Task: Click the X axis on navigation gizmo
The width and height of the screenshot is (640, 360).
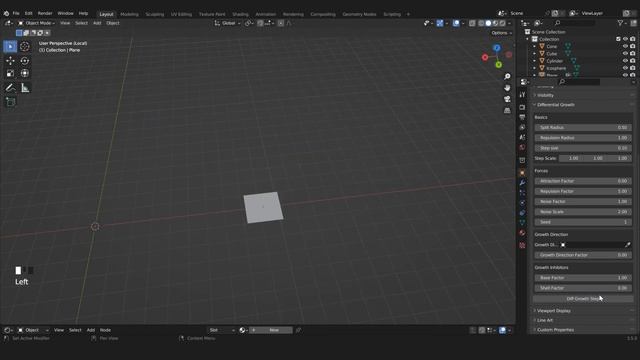Action: (x=485, y=58)
